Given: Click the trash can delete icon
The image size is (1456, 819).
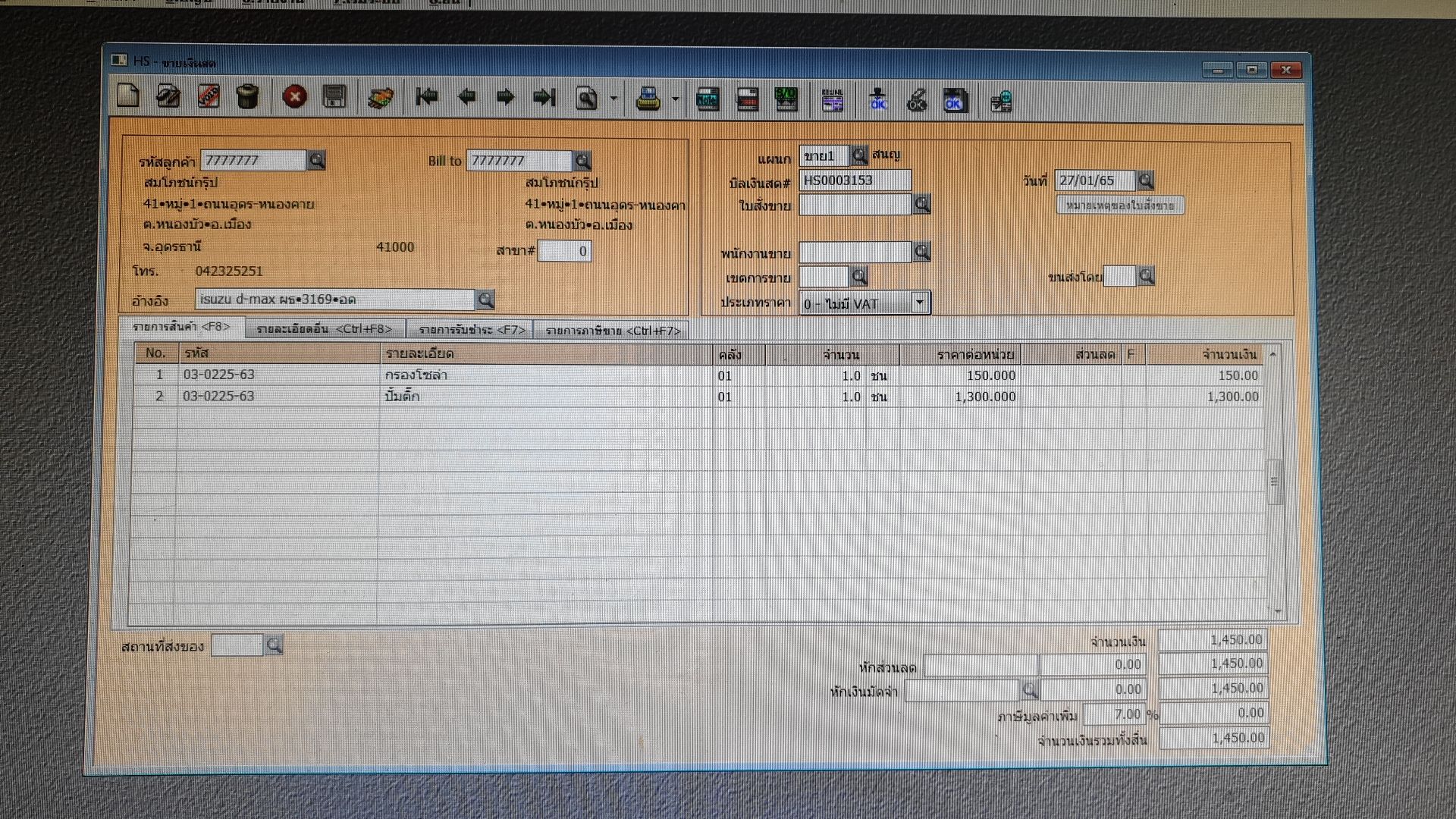Looking at the screenshot, I should click(247, 96).
